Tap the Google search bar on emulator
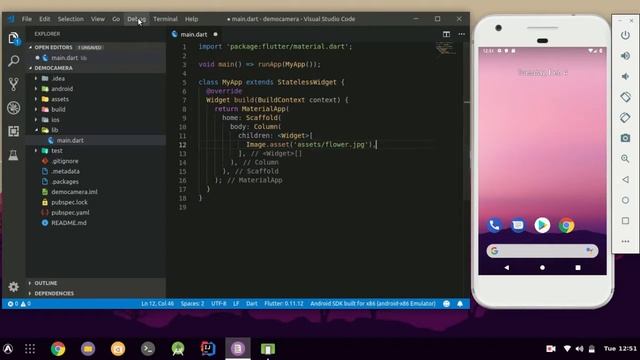This screenshot has height=360, width=640. pyautogui.click(x=542, y=251)
